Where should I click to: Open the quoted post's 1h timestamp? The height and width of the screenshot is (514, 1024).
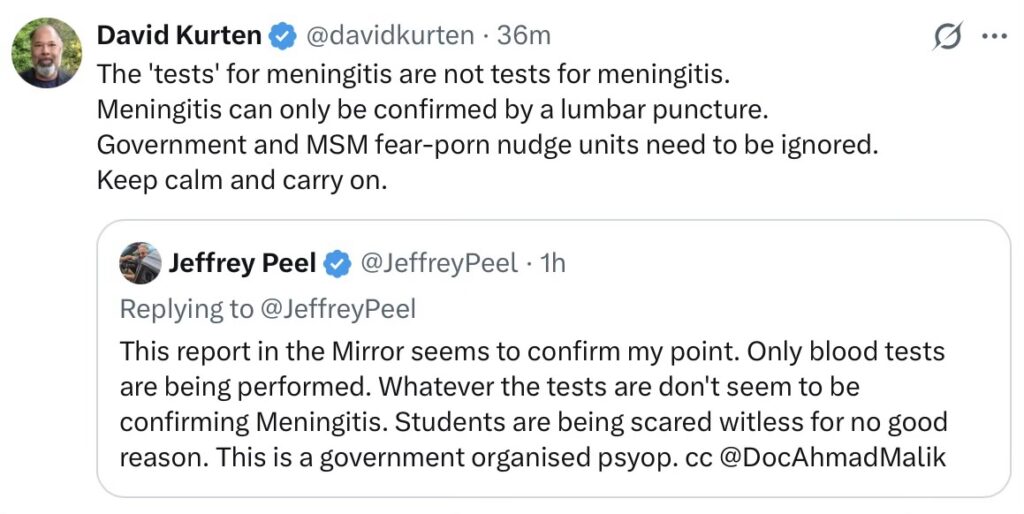coord(552,264)
